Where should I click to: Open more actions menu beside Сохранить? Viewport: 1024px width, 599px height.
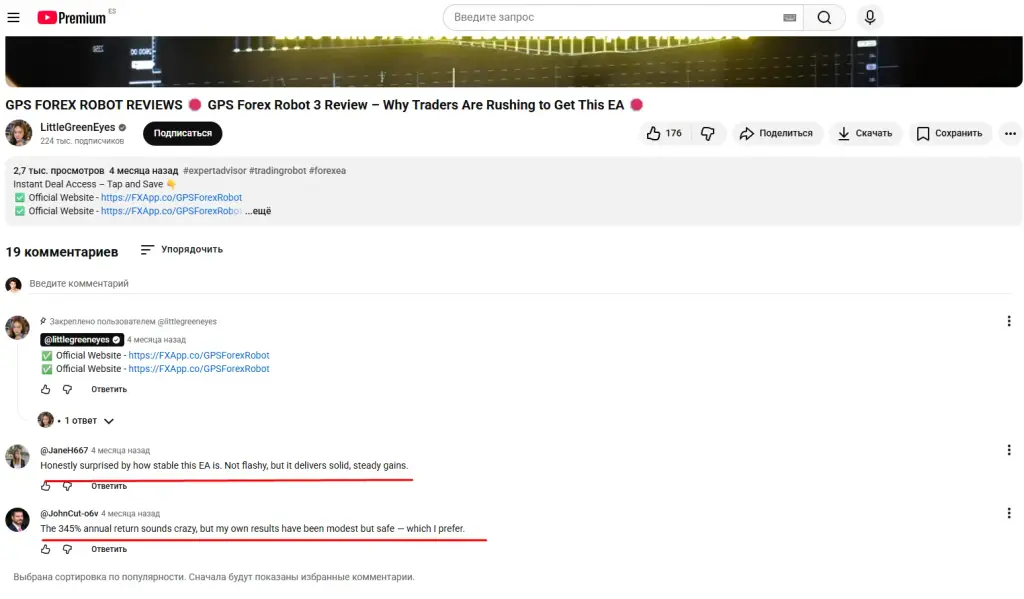coord(1010,133)
